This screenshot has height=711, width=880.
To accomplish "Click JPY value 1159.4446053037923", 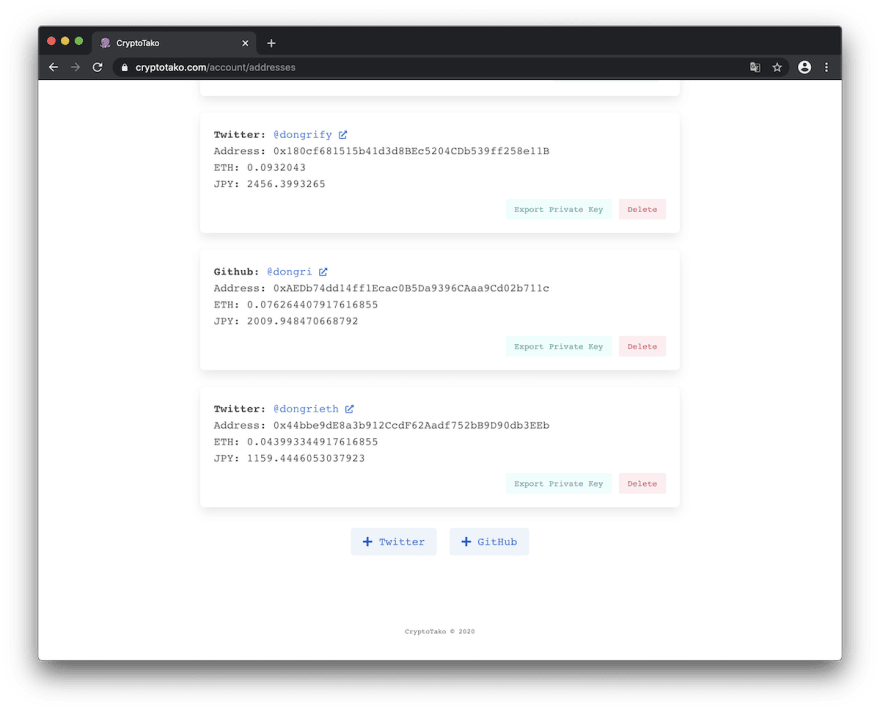I will point(306,458).
